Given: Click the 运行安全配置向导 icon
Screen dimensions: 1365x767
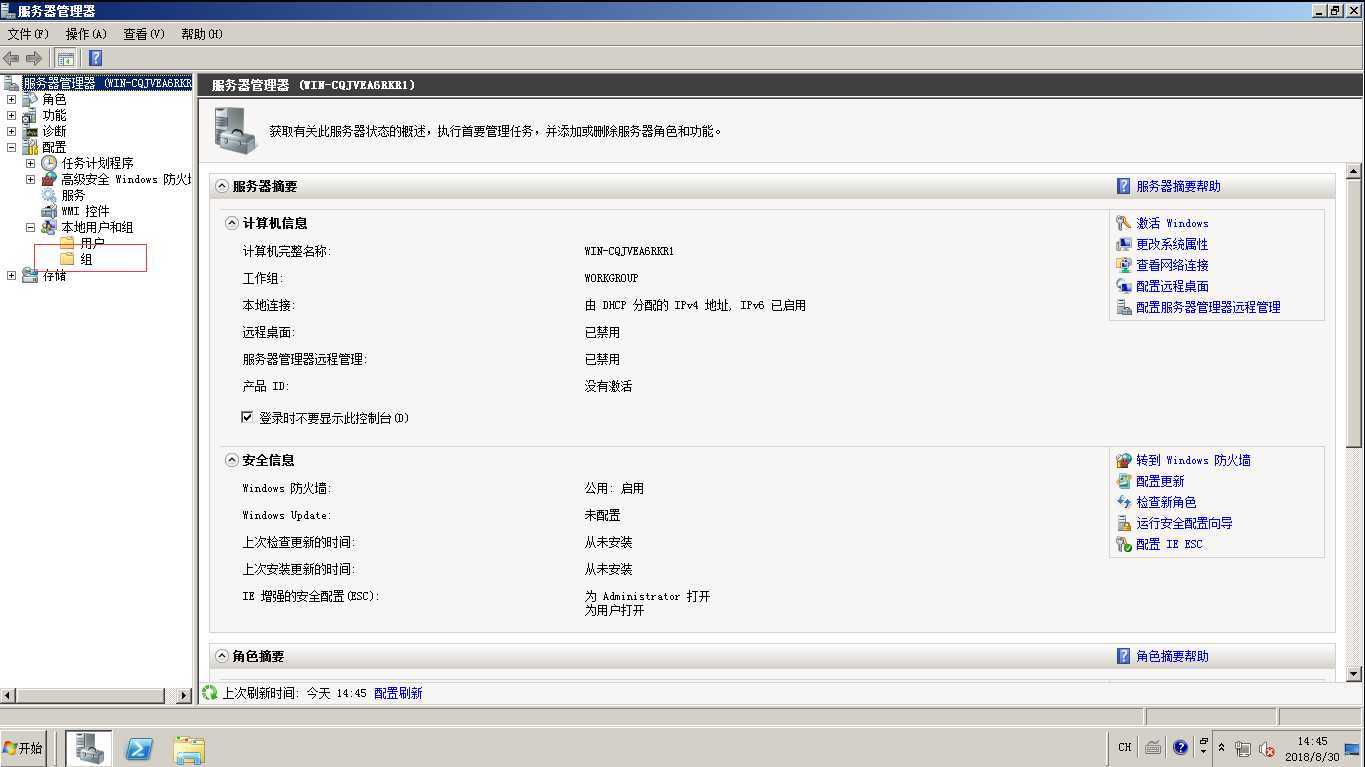Looking at the screenshot, I should coord(1124,523).
